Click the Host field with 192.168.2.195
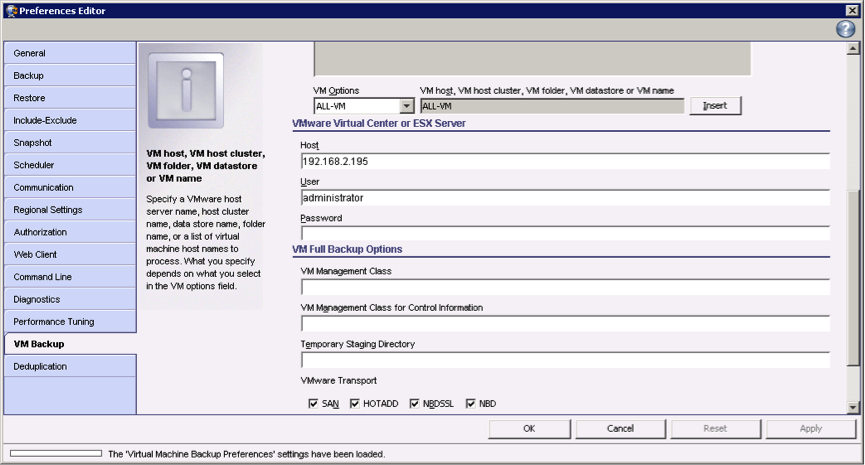 coord(565,161)
